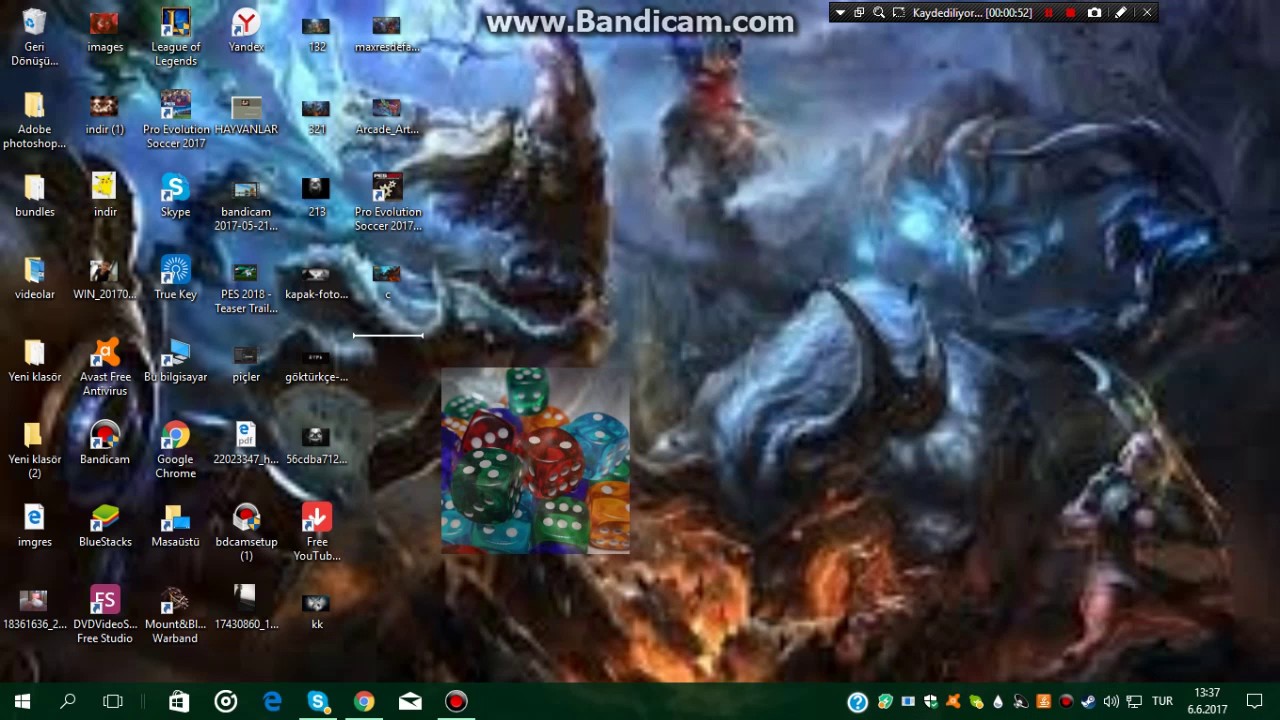Switch the TUR keyboard language indicator
Viewport: 1280px width, 720px height.
tap(1163, 702)
